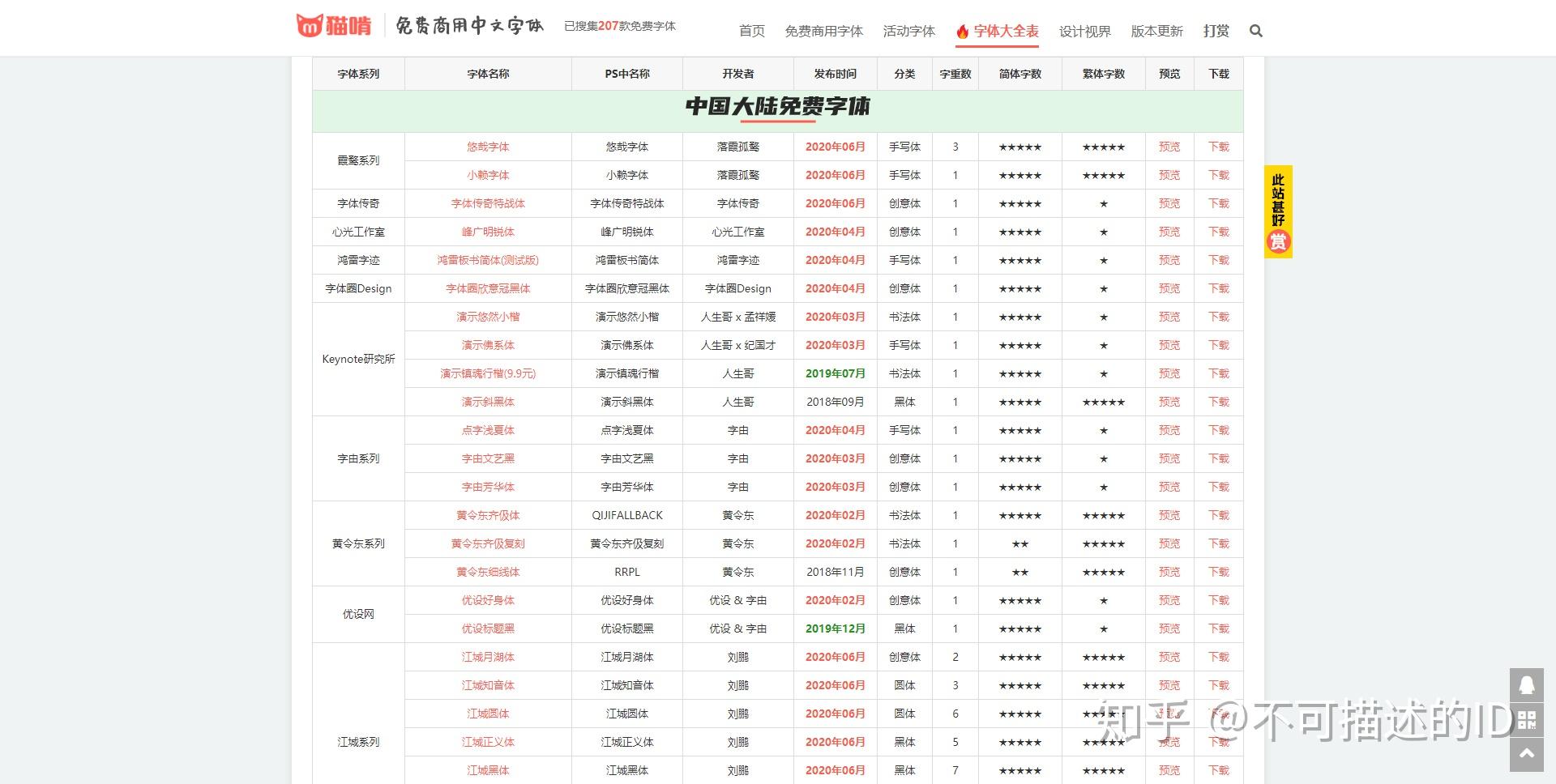The height and width of the screenshot is (784, 1556).
Task: Click 下载 in the 黄令东齐伋复刻 row
Action: (x=1219, y=543)
